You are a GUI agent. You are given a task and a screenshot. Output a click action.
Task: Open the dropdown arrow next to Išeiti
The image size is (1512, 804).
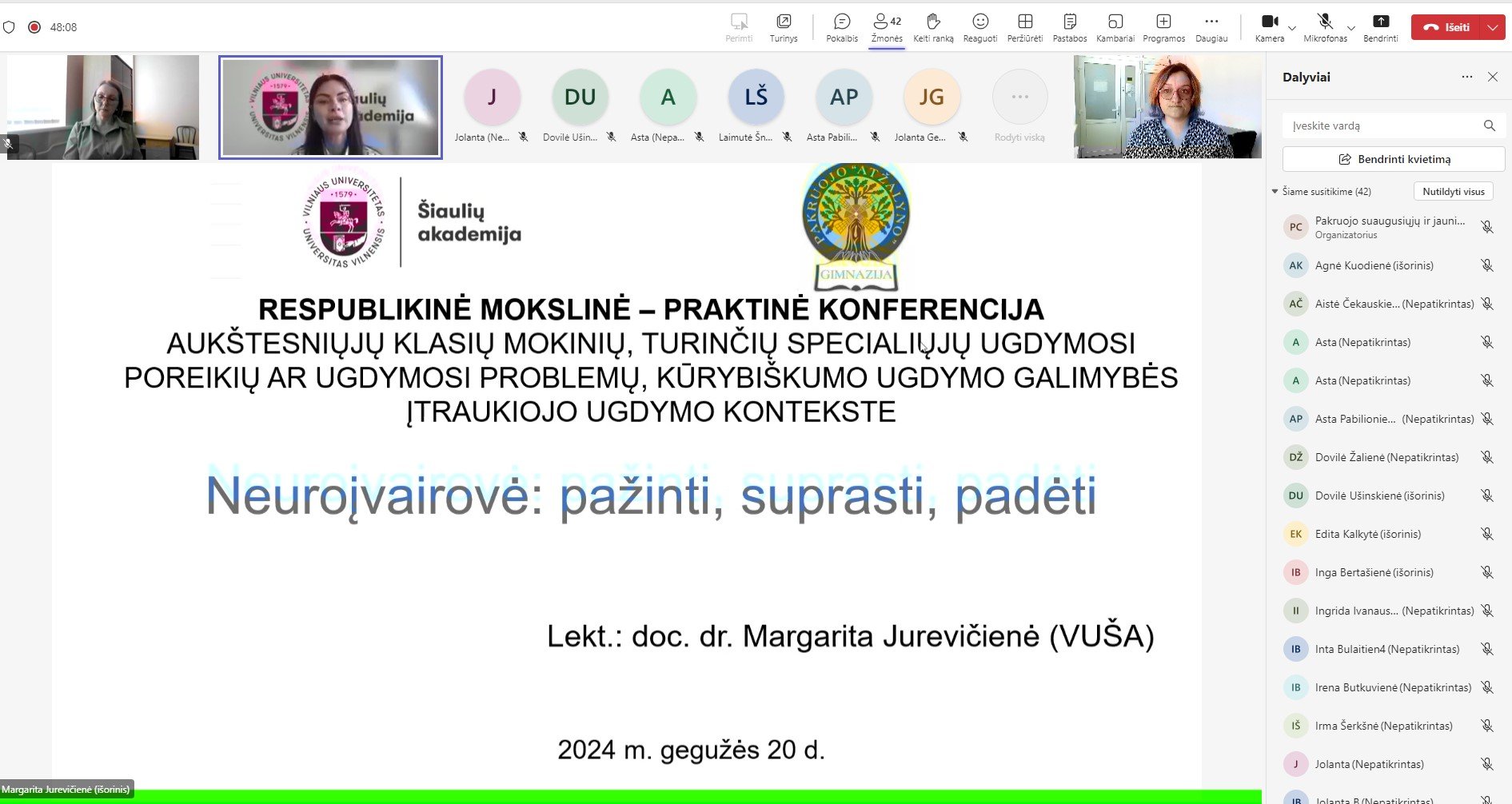(1493, 27)
